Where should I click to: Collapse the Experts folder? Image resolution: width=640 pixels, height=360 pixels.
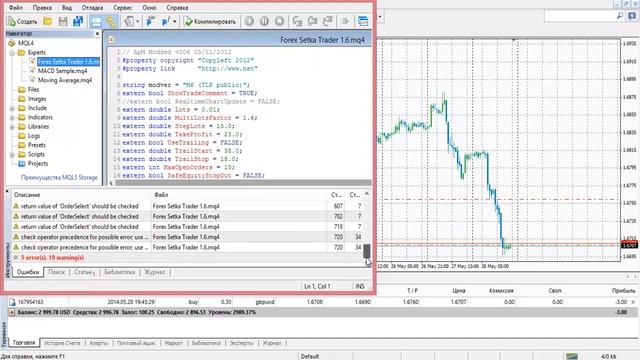coord(12,53)
